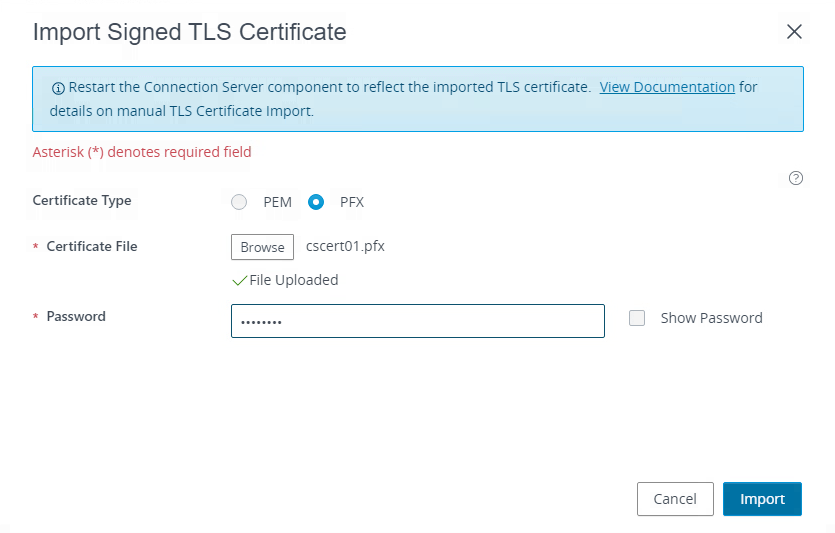
Task: Click the green File Uploaded checkmark icon
Action: click(240, 280)
